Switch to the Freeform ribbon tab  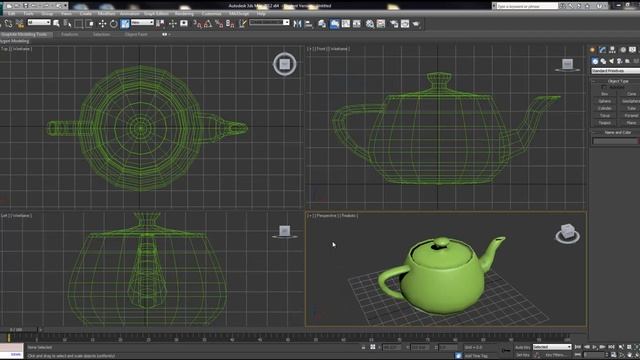pyautogui.click(x=70, y=34)
